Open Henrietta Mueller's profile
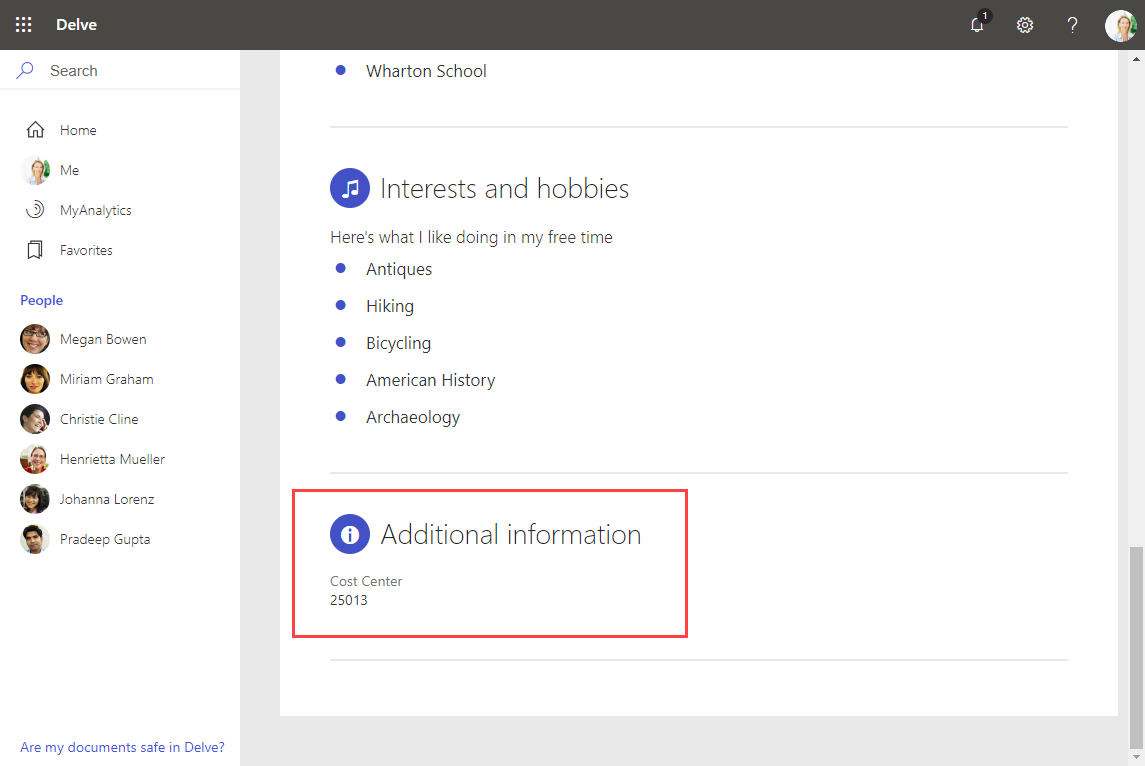The width and height of the screenshot is (1145, 766). click(112, 459)
